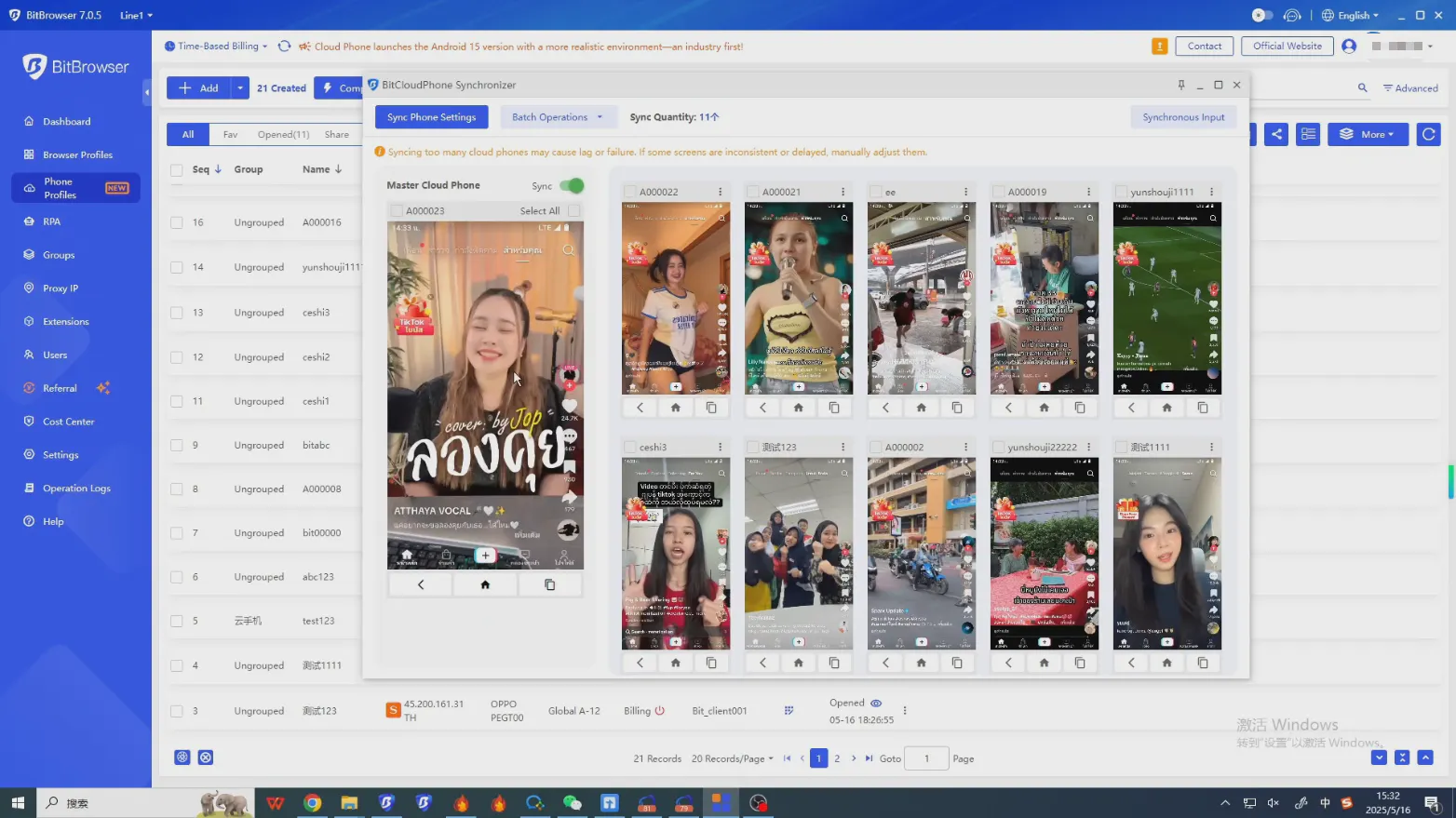Expand Time-Based Billing dropdown
Screen dimensions: 1456x818
point(216,47)
